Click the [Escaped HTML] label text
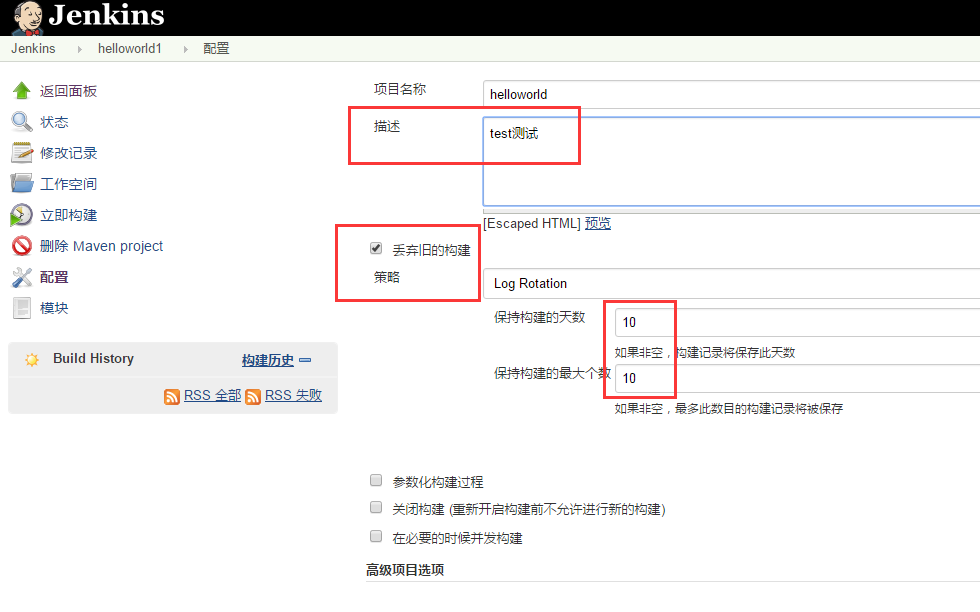The height and width of the screenshot is (612, 980). tap(532, 223)
